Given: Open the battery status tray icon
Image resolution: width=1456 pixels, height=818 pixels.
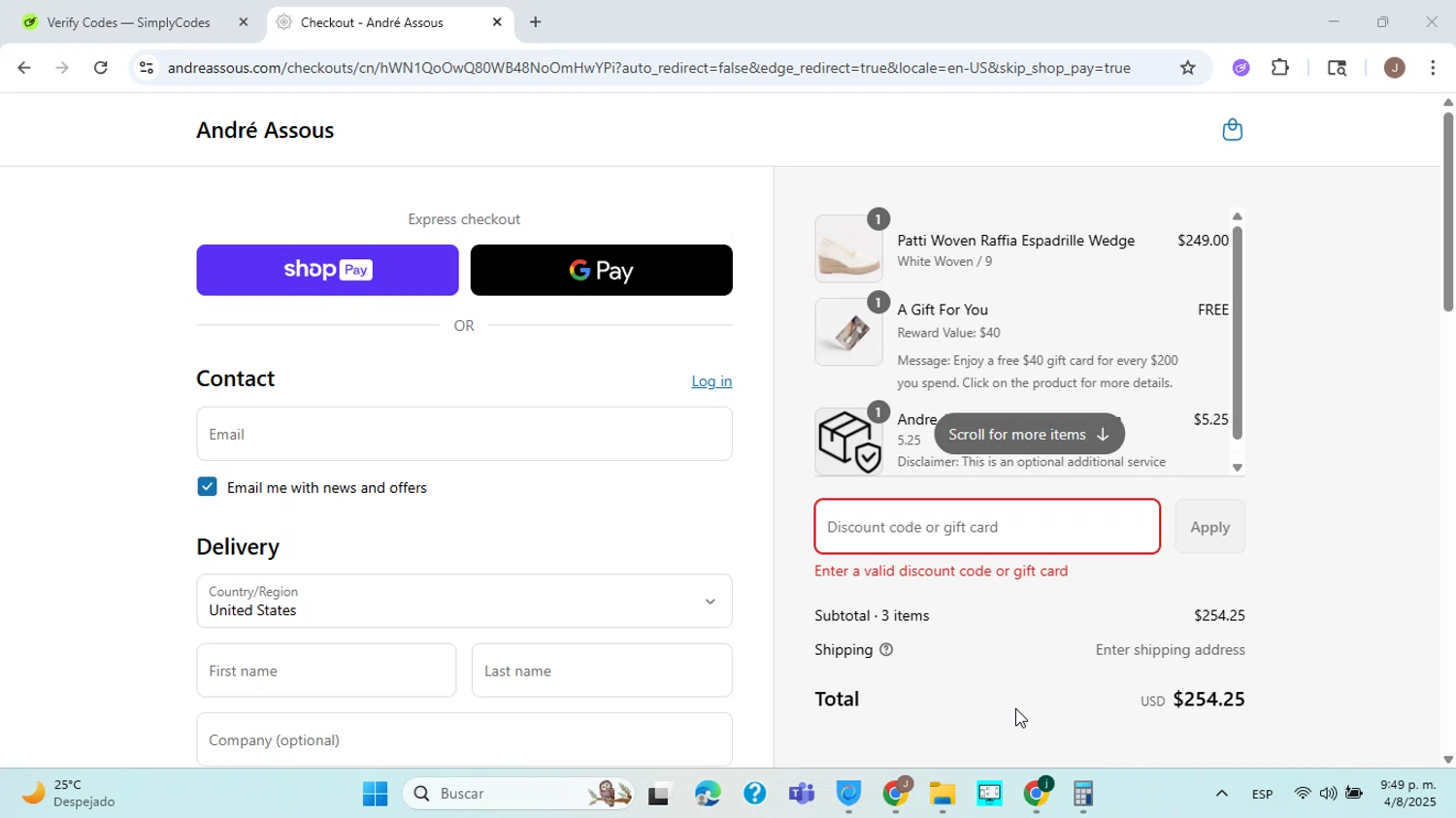Looking at the screenshot, I should pyautogui.click(x=1354, y=794).
